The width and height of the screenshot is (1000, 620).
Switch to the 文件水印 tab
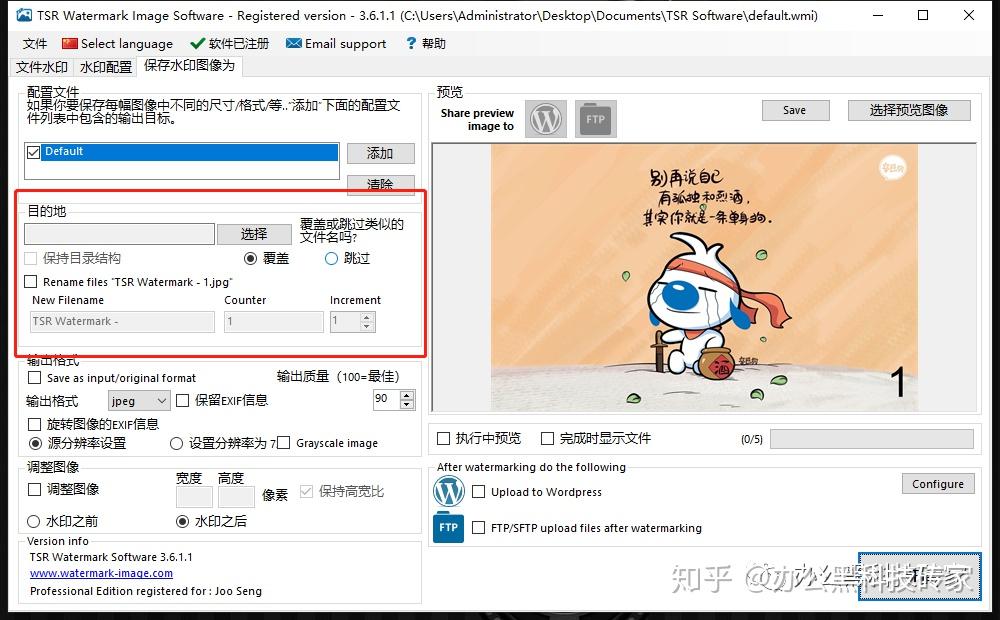[41, 67]
